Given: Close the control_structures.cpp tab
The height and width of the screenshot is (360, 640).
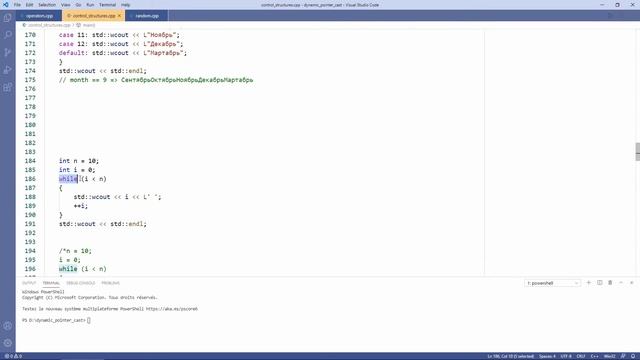Looking at the screenshot, I should coord(119,16).
